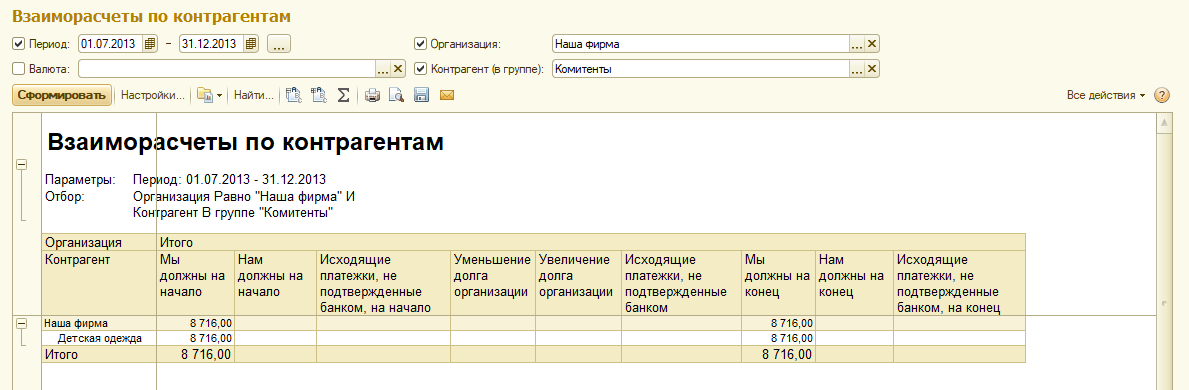Collapse the report header section
Image resolution: width=1189 pixels, height=390 pixels.
click(x=21, y=164)
